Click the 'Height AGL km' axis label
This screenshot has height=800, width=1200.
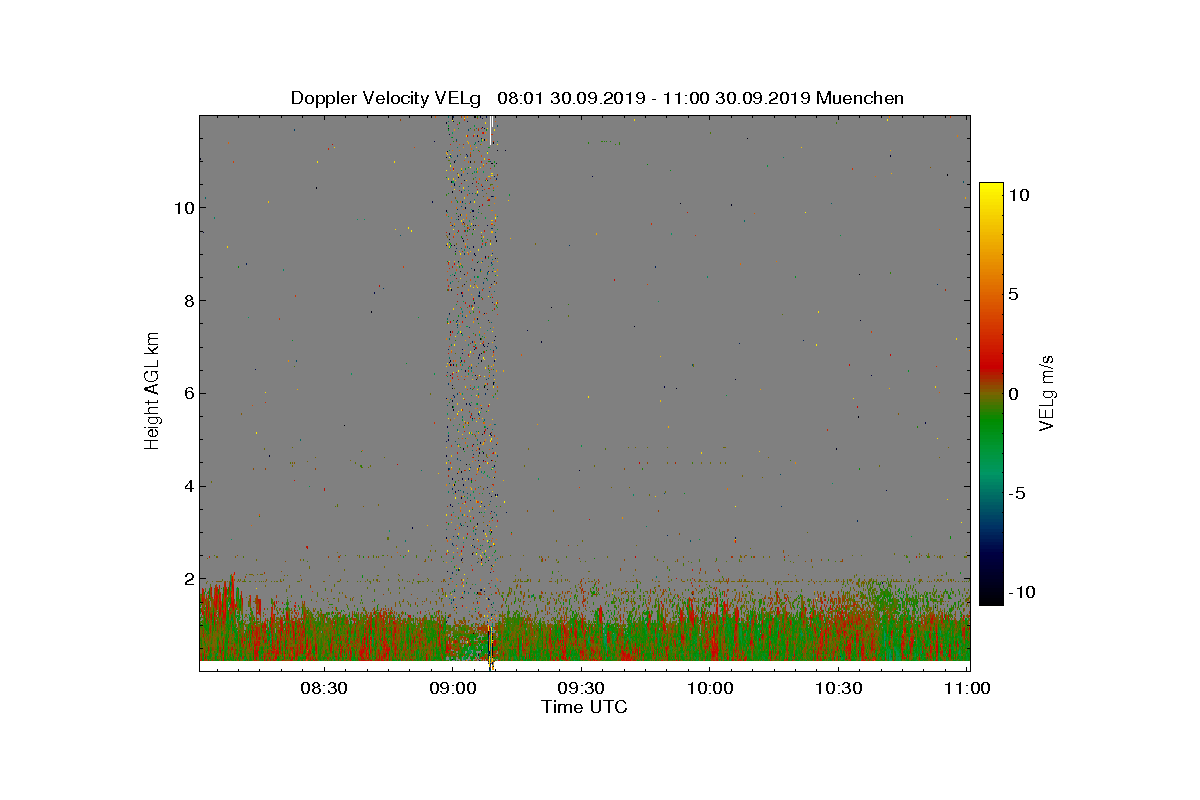pyautogui.click(x=152, y=392)
